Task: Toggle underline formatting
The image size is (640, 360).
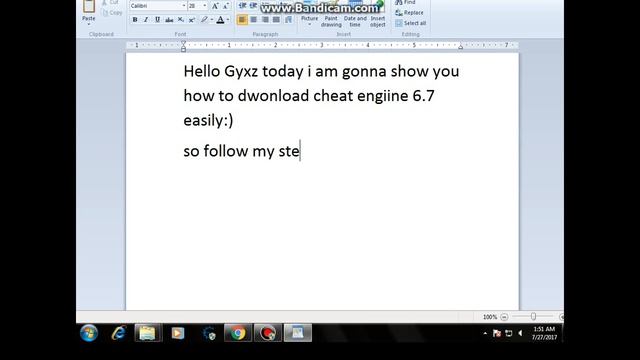Action: click(x=158, y=20)
